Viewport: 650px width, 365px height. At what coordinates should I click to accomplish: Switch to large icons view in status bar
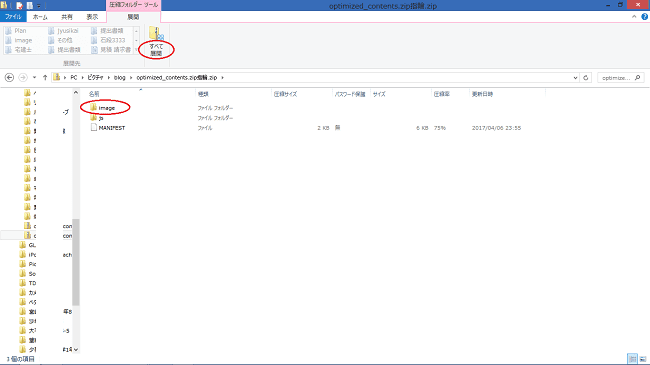coord(643,359)
